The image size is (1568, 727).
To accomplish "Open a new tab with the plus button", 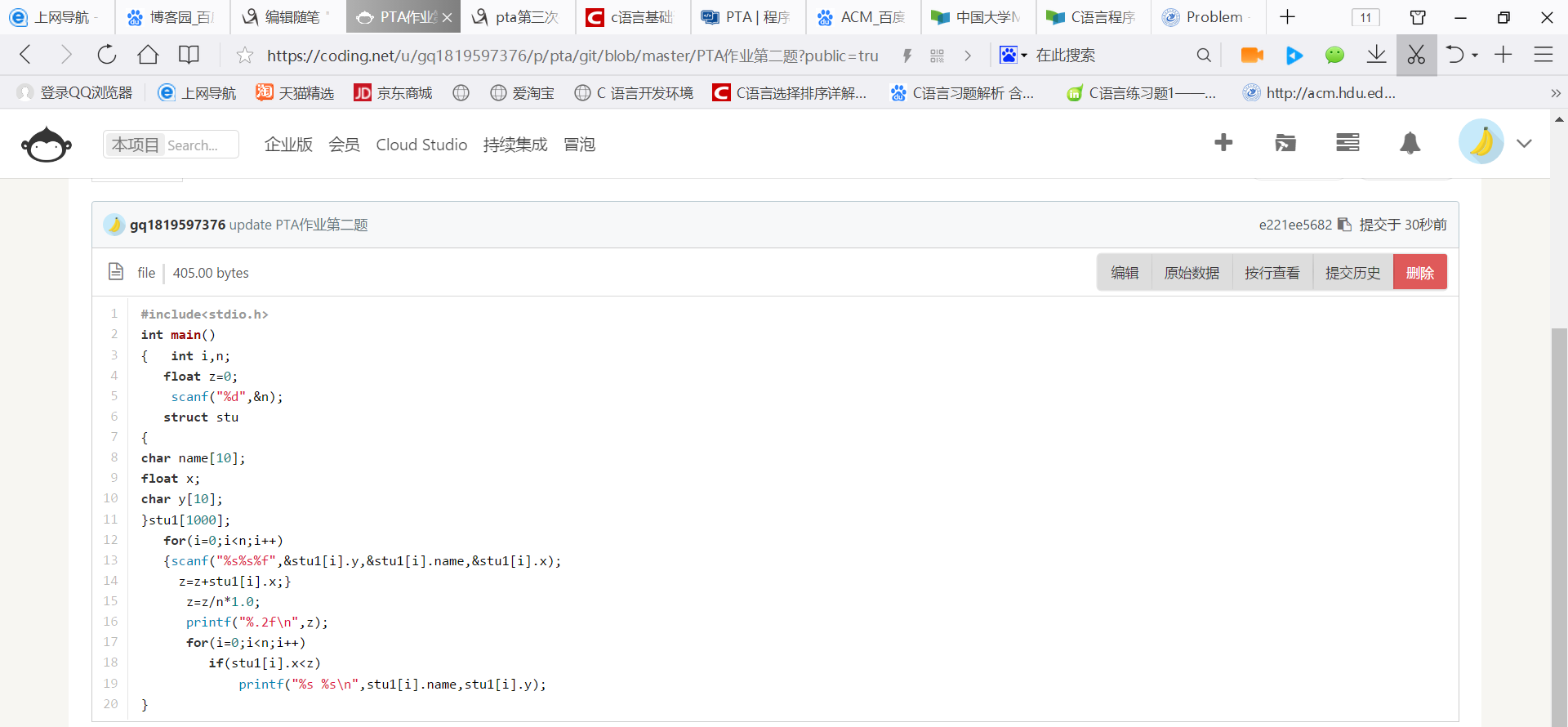I will coord(1287,17).
